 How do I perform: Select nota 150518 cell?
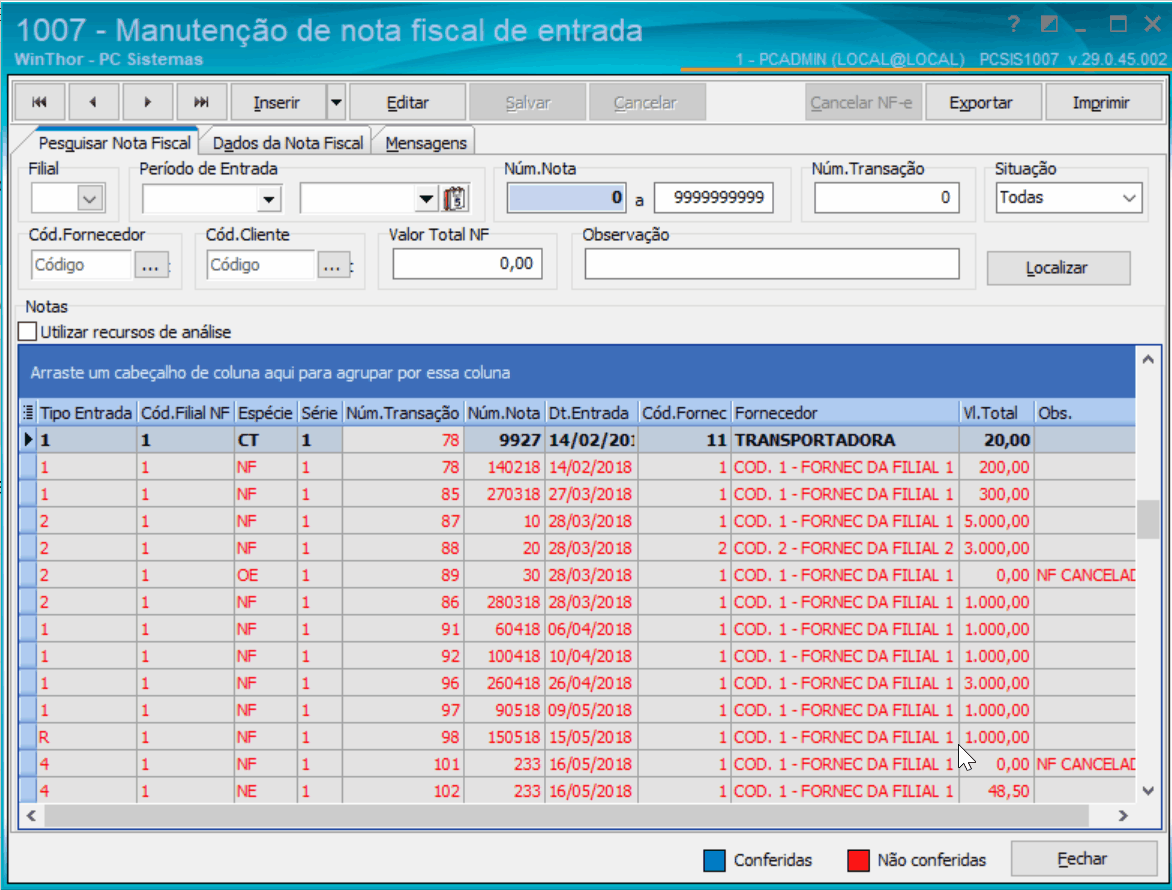tap(505, 737)
